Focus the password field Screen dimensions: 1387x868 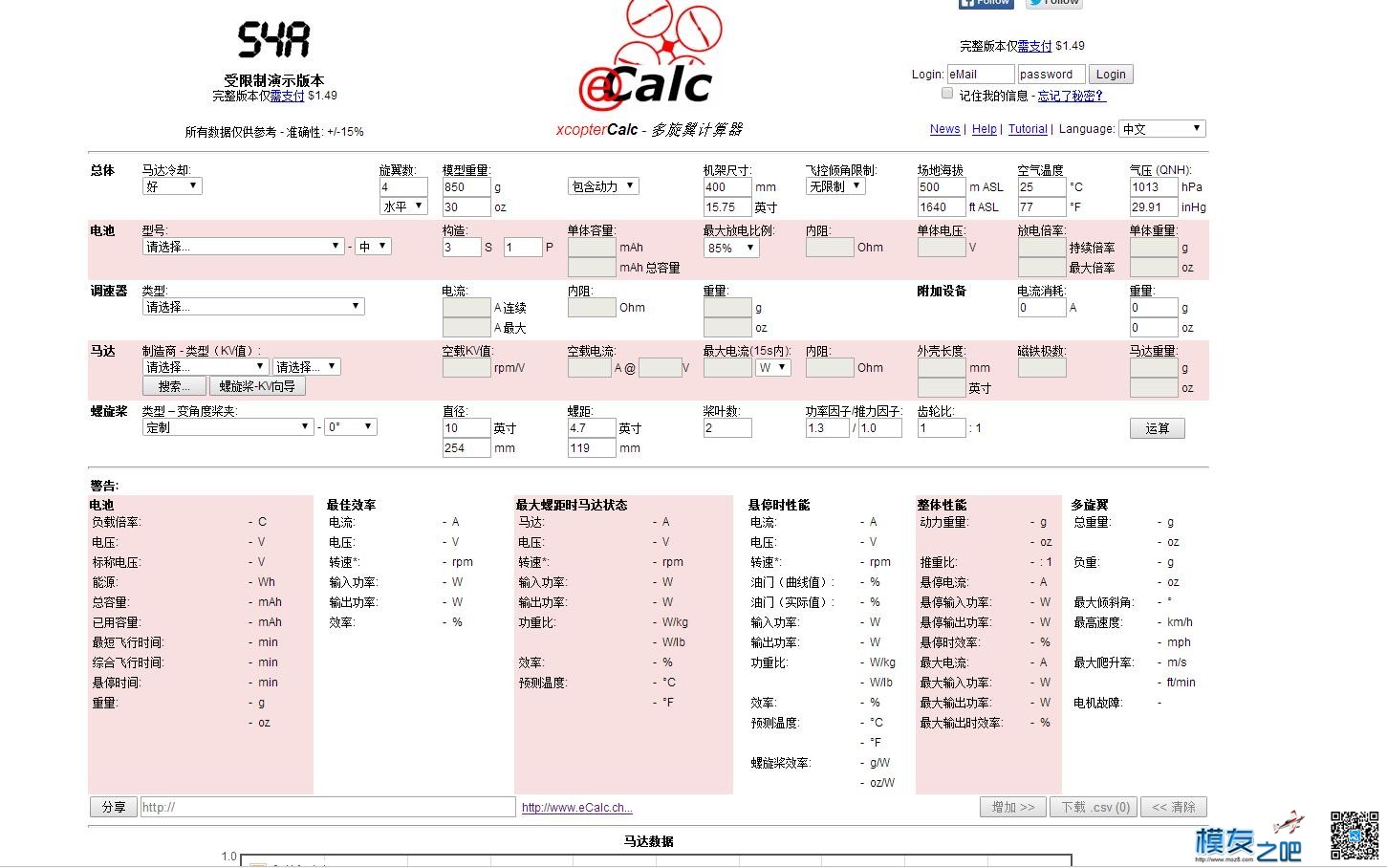click(x=1051, y=75)
